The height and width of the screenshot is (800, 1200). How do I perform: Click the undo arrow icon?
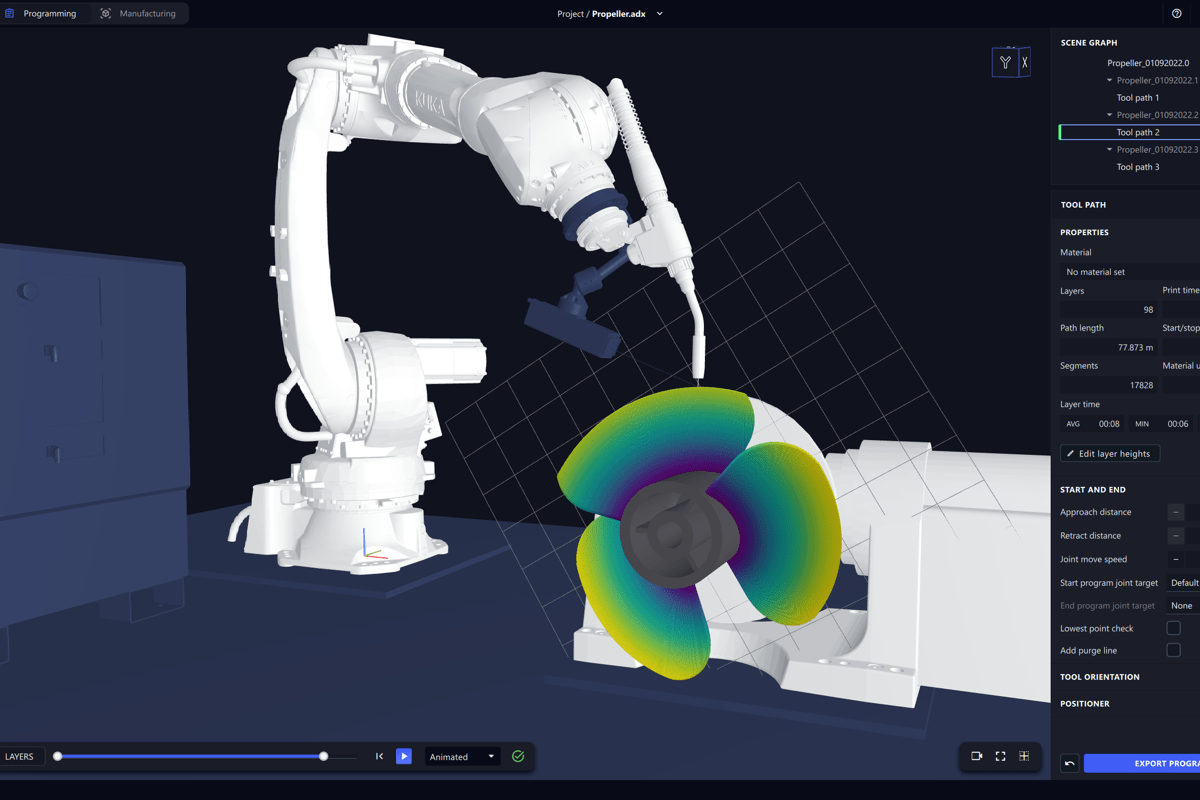click(1069, 764)
